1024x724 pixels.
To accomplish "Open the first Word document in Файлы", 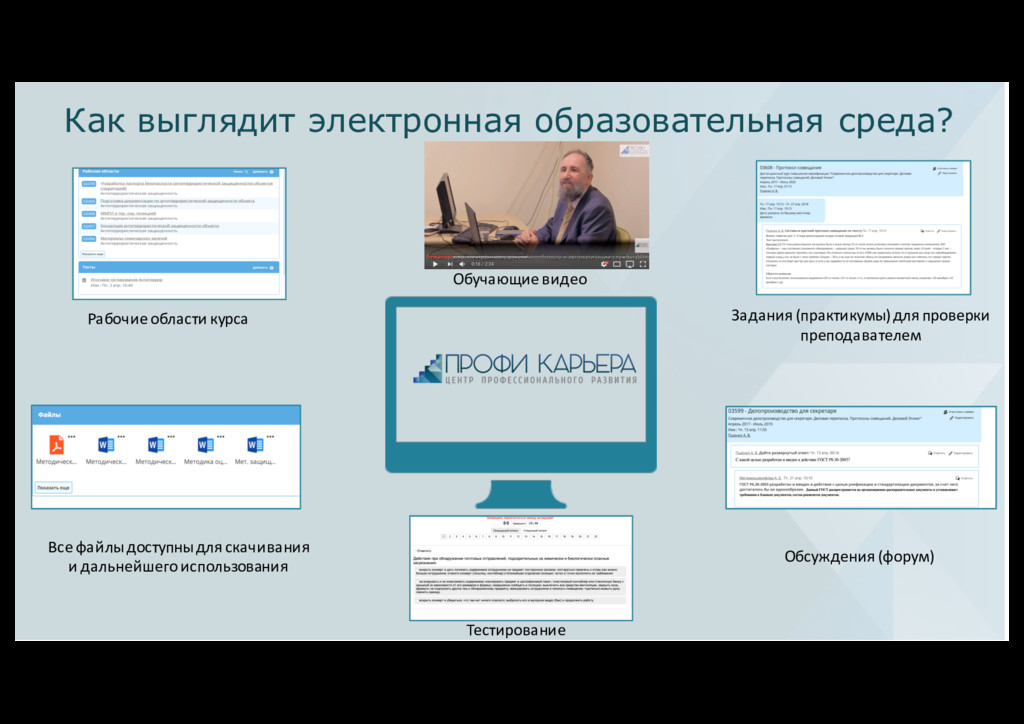I will 106,445.
